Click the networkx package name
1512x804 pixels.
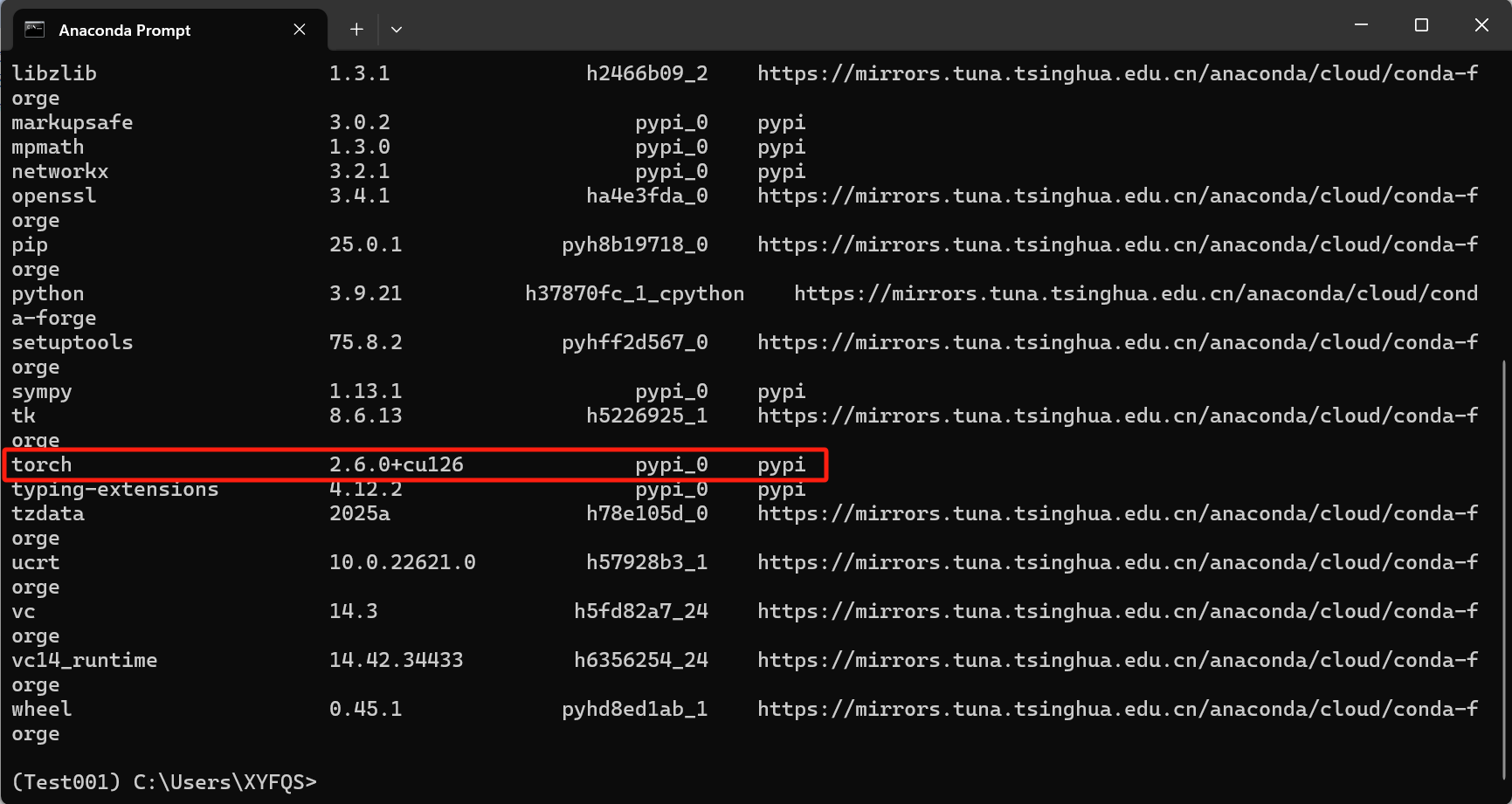point(60,171)
